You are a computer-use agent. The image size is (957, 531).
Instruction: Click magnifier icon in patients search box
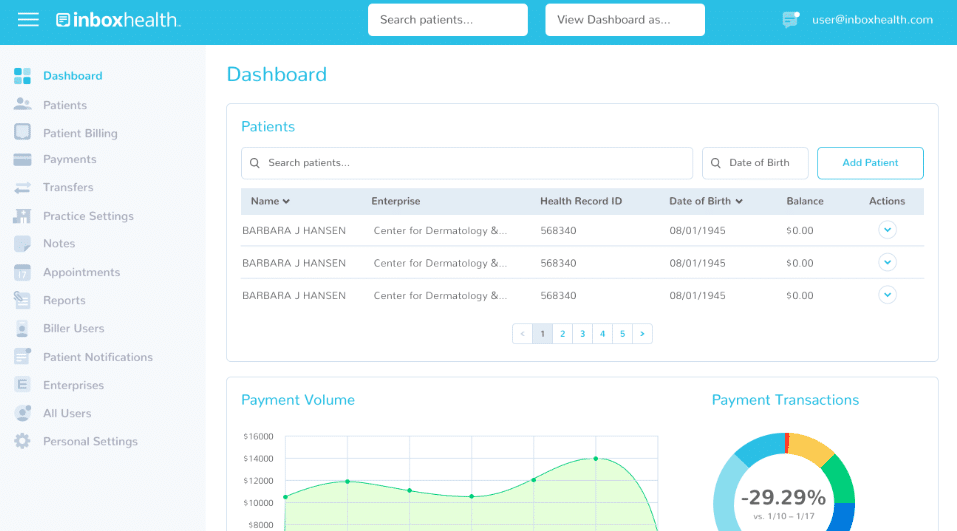click(255, 163)
